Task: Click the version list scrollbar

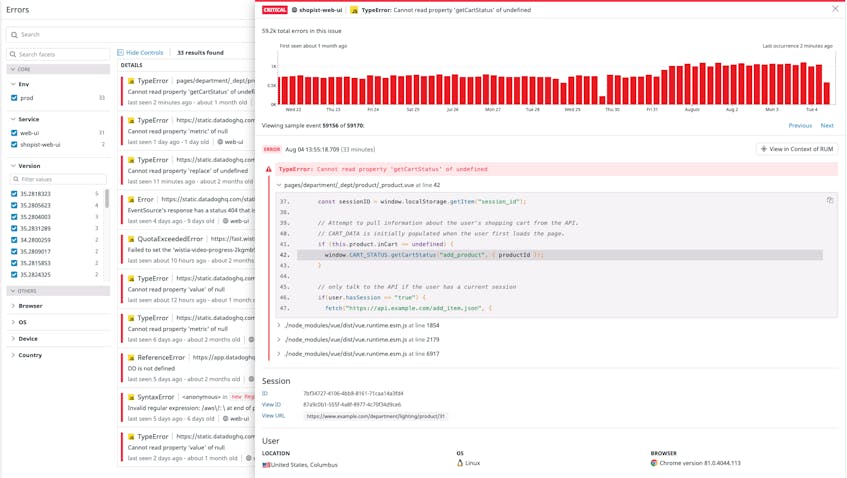Action: click(x=107, y=199)
